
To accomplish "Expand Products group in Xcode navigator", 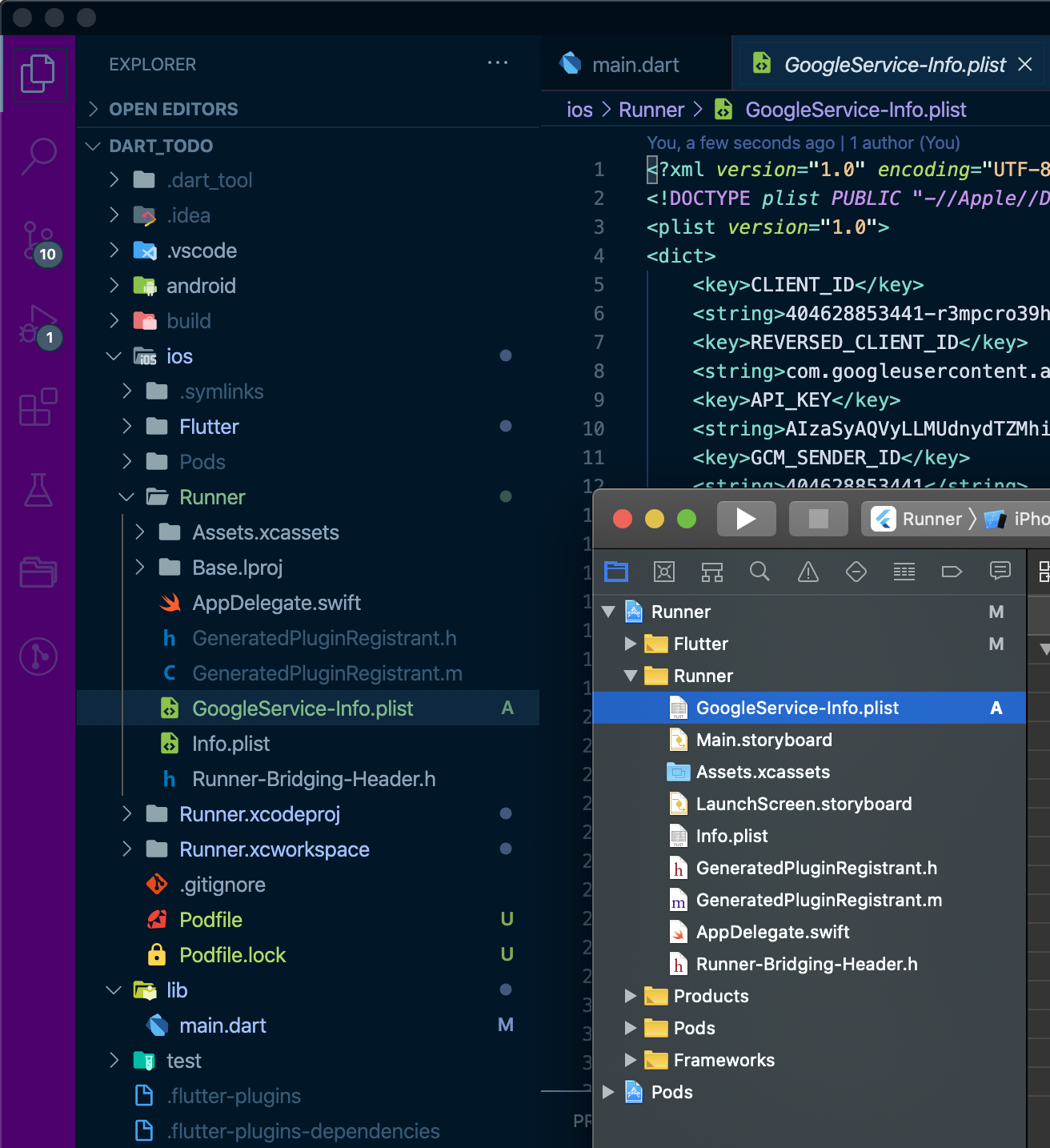I will [631, 996].
